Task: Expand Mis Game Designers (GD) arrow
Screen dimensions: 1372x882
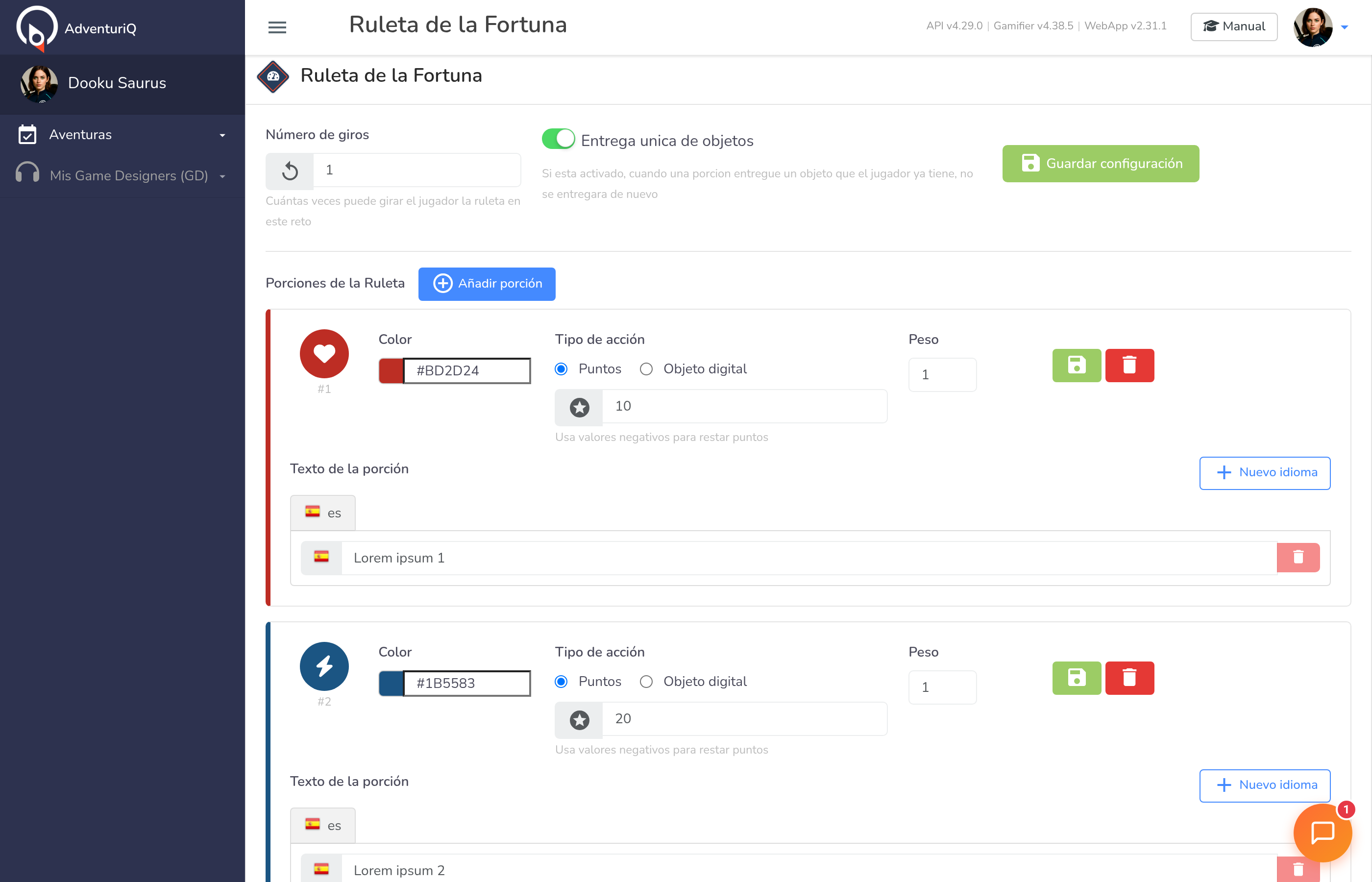Action: [x=222, y=176]
